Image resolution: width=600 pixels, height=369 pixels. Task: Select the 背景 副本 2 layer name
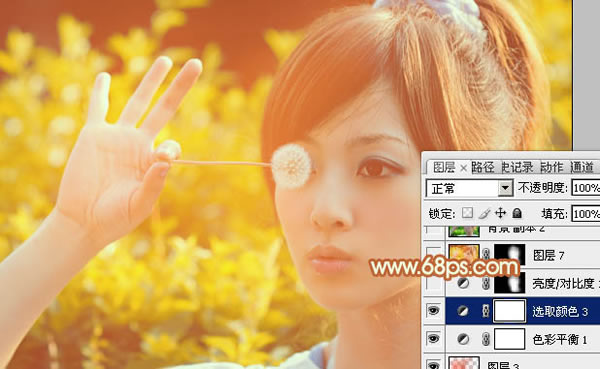(x=516, y=230)
